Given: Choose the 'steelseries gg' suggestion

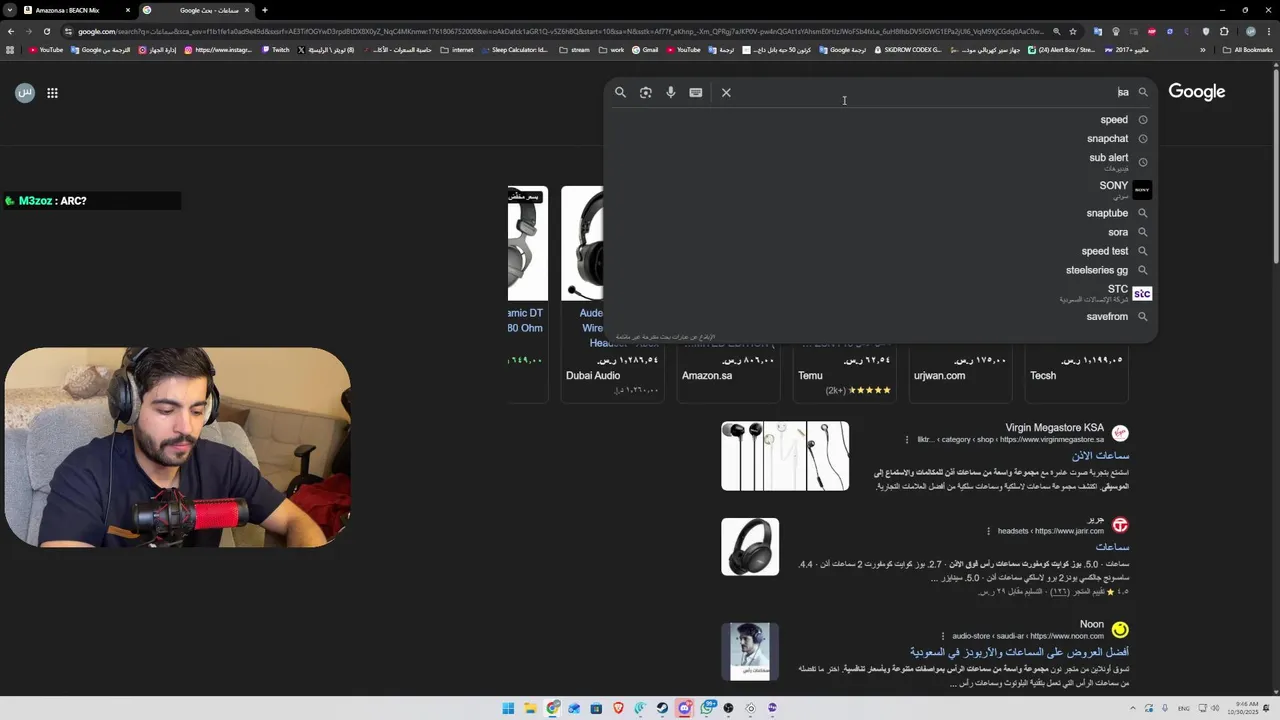Looking at the screenshot, I should pos(881,270).
